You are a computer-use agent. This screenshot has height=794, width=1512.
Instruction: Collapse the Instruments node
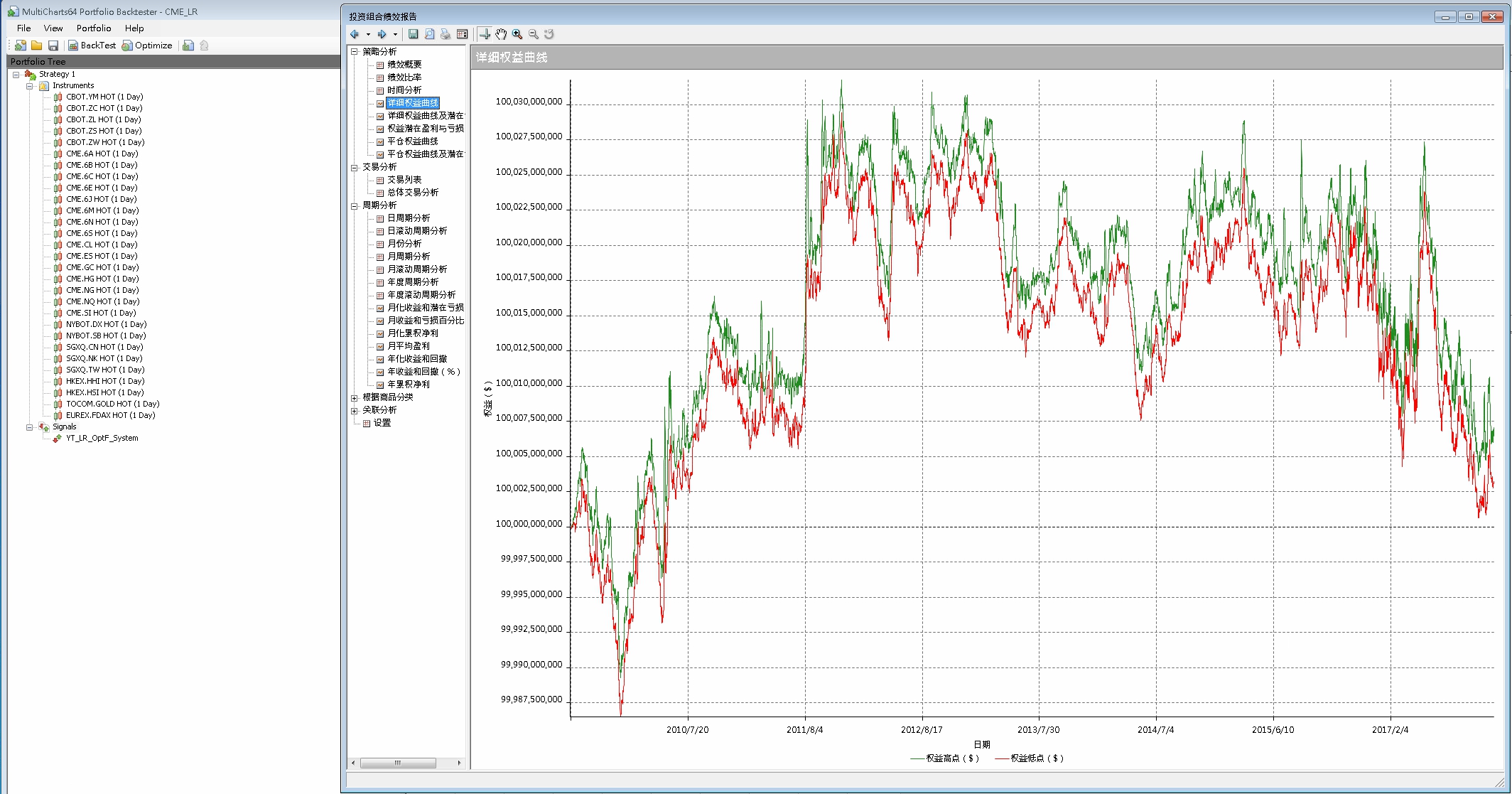point(30,86)
